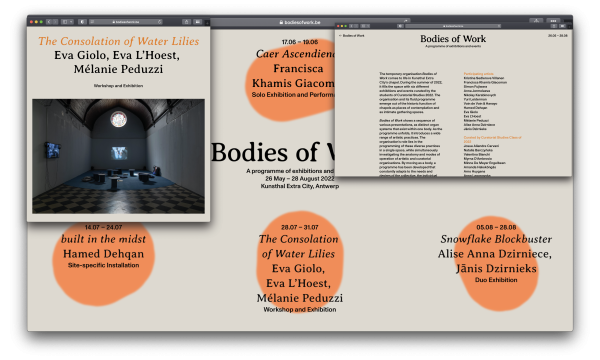Click 'Kunsthal Extra City, Antwerp' text
The image size is (600, 360).
pos(300,186)
